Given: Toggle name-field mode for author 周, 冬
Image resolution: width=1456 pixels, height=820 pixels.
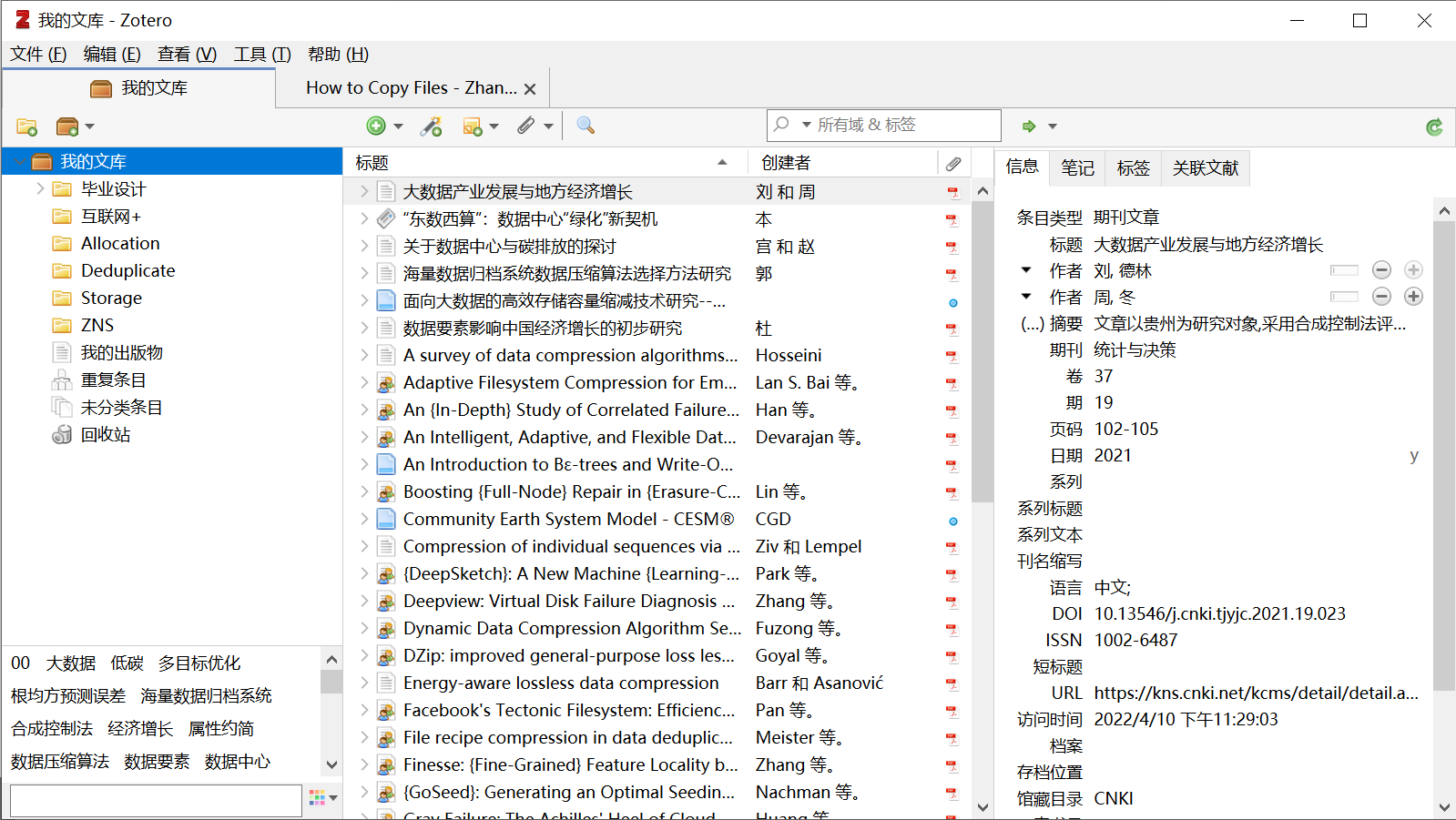Looking at the screenshot, I should point(1344,297).
